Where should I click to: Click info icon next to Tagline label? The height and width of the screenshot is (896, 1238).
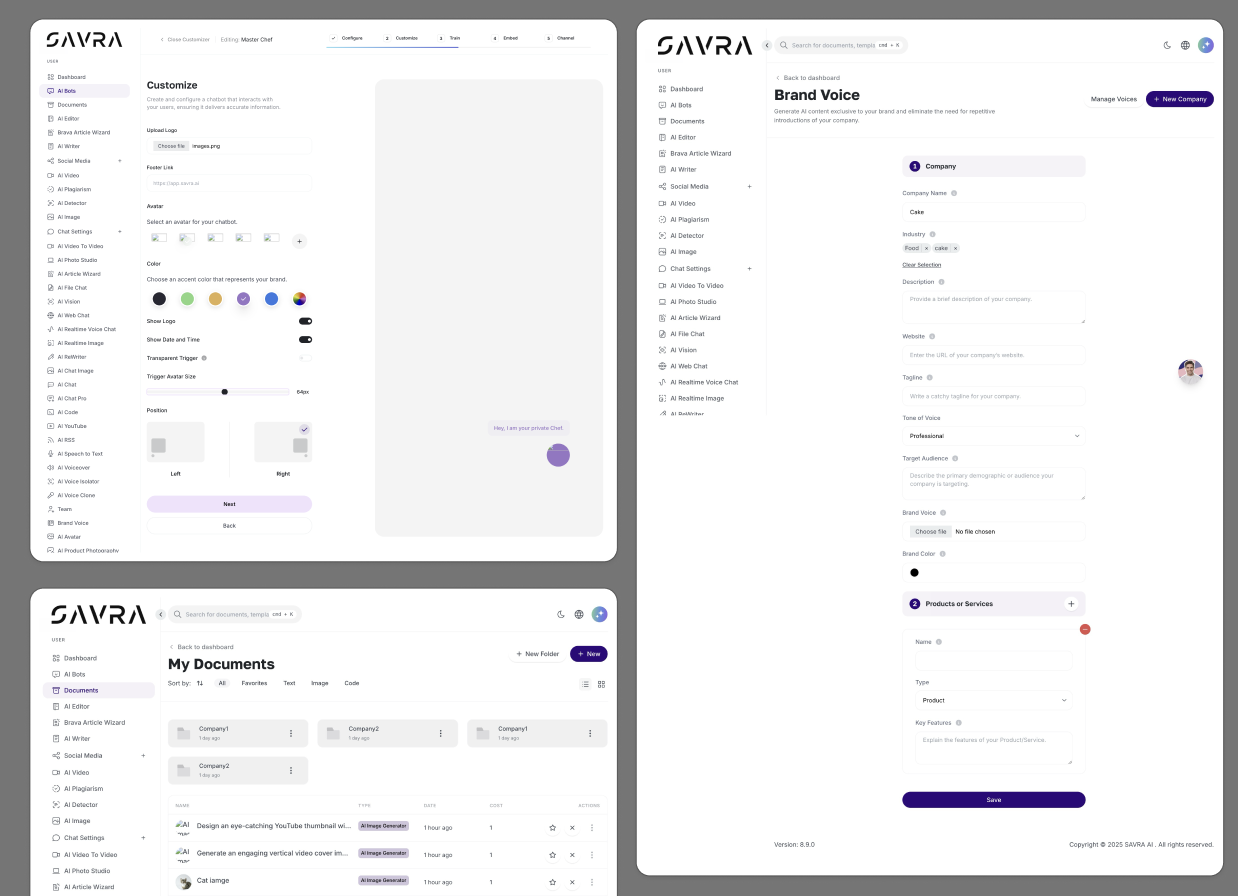pyautogui.click(x=929, y=377)
